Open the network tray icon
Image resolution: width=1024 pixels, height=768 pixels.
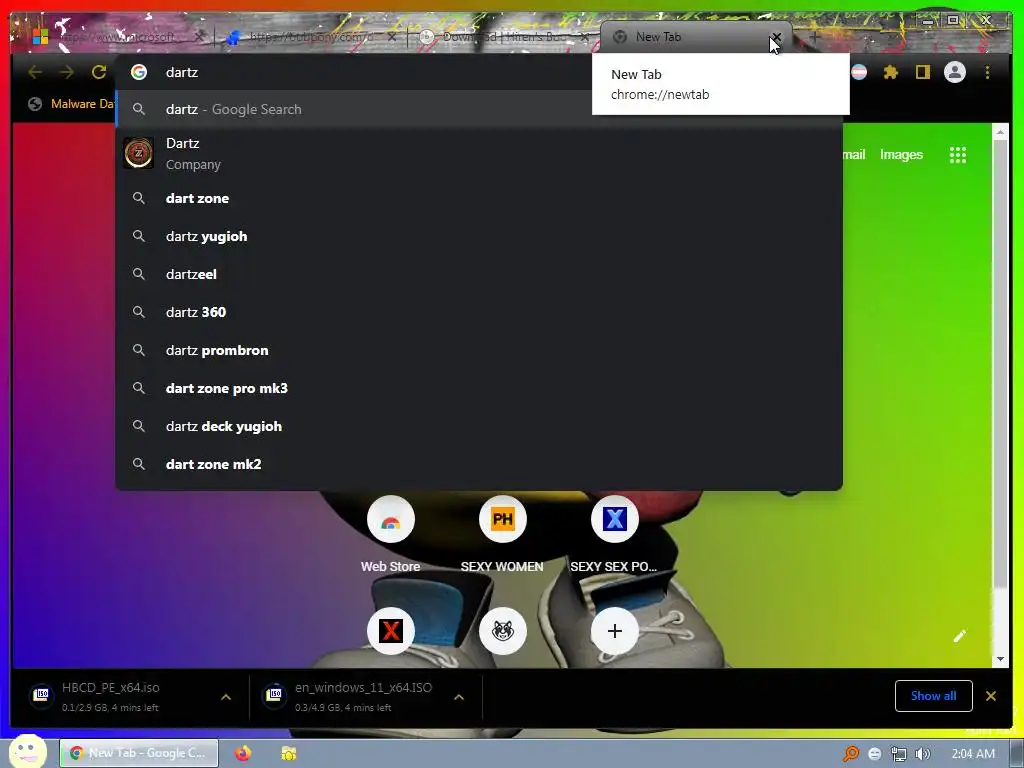point(899,754)
